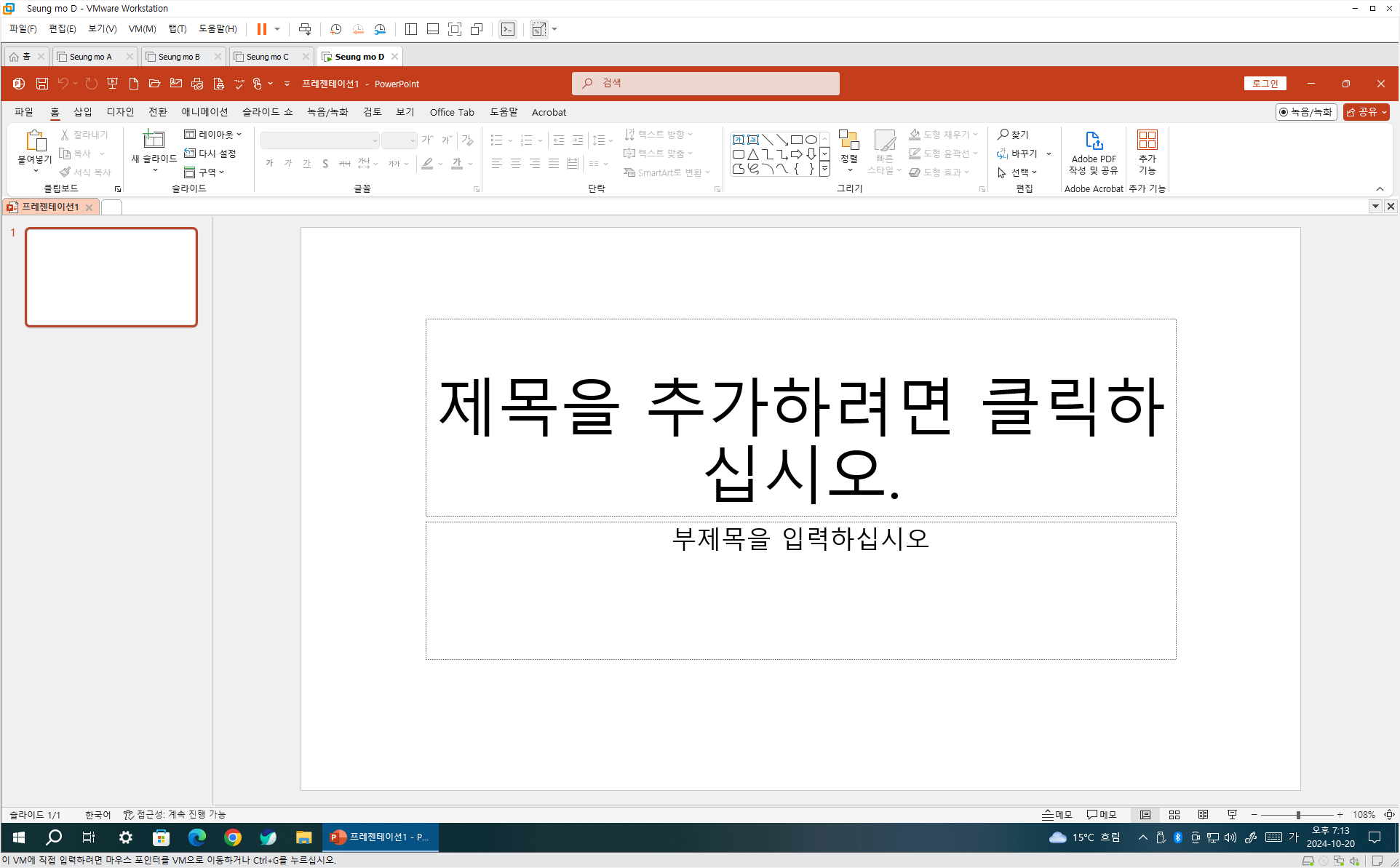
Task: Open the Insert (삽입) ribbon tab
Action: pos(83,112)
